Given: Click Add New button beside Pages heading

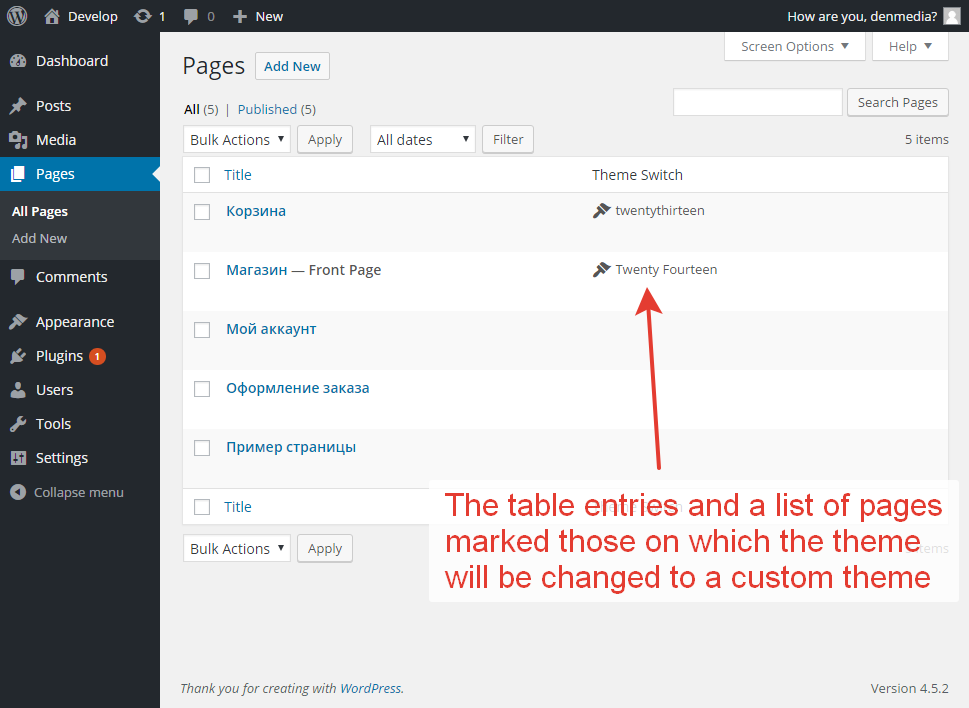Looking at the screenshot, I should tap(292, 66).
